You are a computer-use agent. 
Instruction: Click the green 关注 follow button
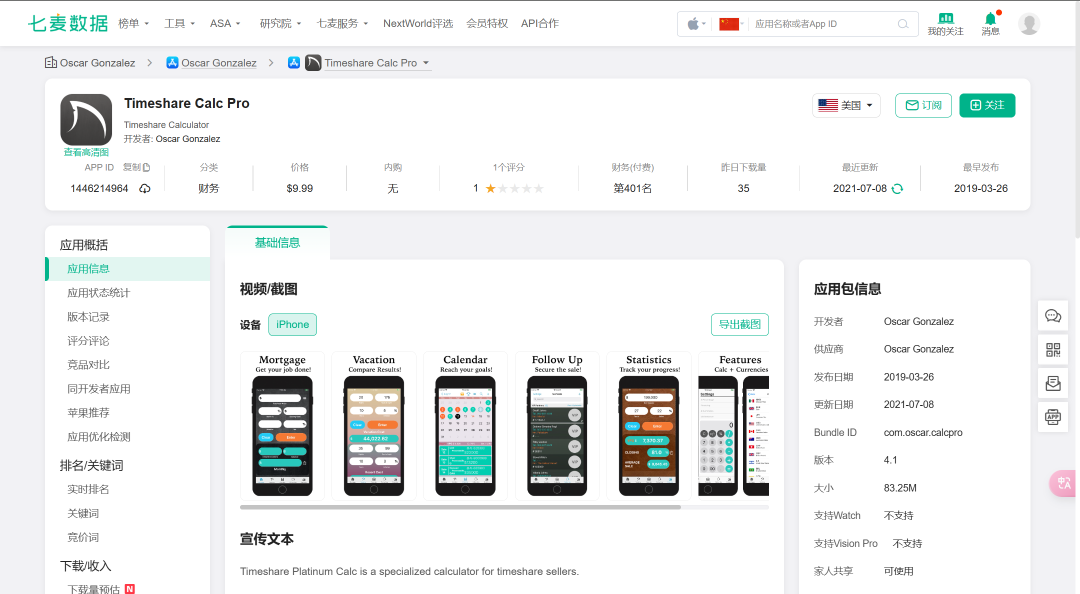click(x=987, y=105)
